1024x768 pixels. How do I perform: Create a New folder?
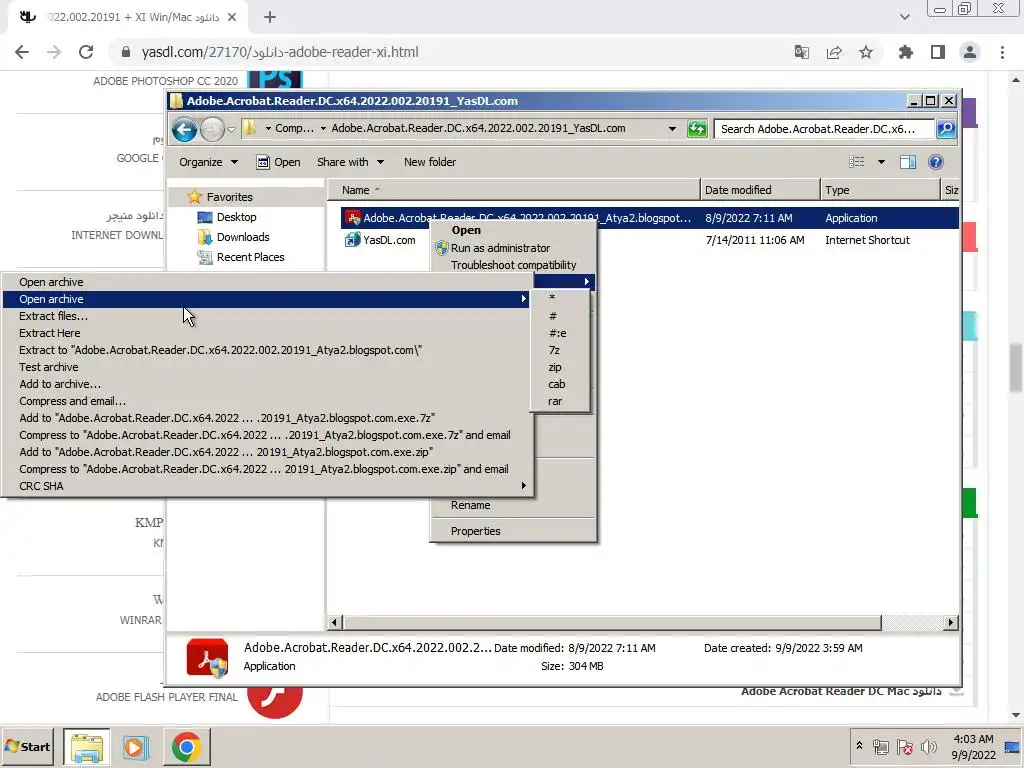(430, 162)
